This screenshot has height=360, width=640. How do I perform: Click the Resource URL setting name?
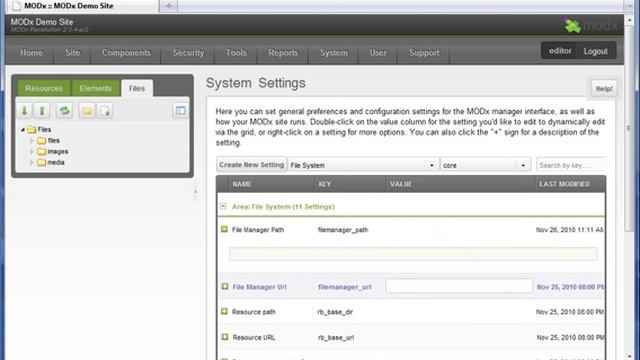(254, 338)
